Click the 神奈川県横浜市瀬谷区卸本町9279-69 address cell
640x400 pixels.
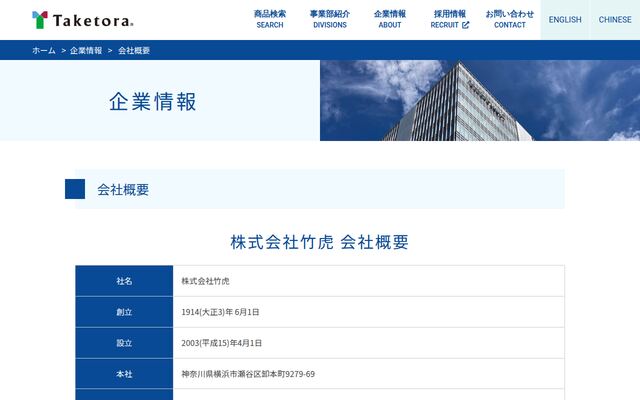[369, 373]
